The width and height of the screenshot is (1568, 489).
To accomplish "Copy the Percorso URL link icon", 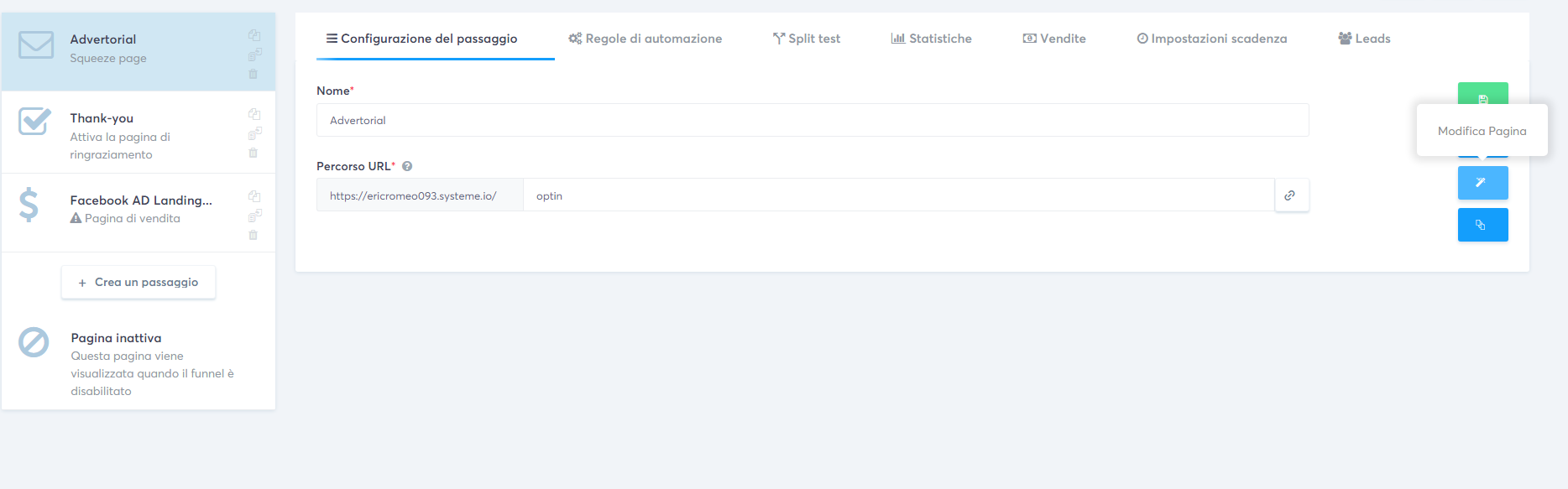I will click(x=1291, y=195).
